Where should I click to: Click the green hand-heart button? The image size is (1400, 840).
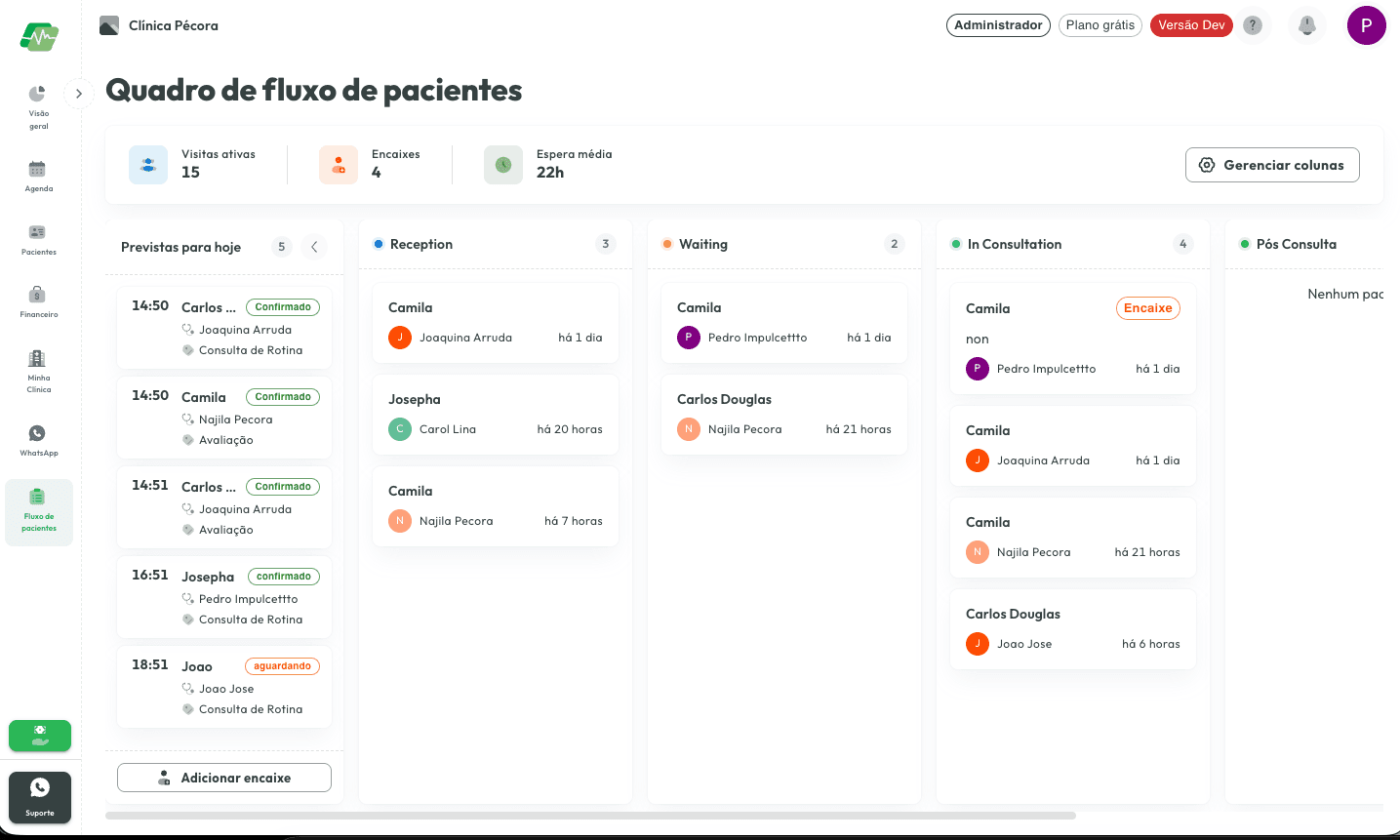[40, 736]
